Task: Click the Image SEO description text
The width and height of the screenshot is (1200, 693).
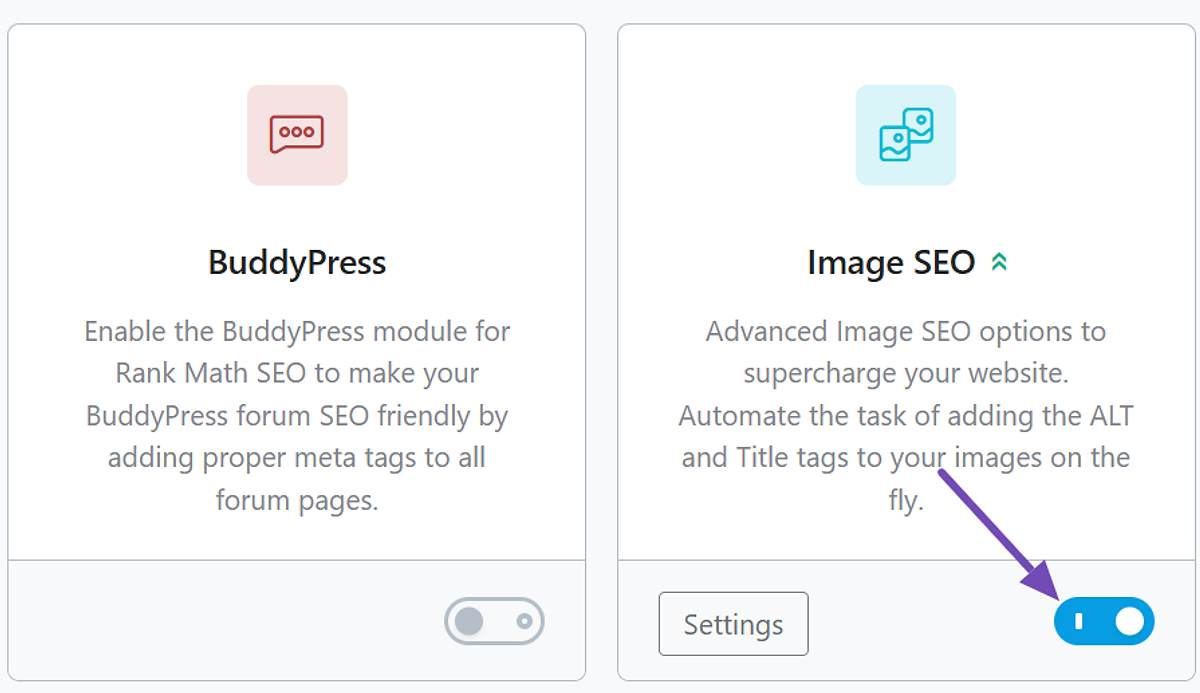Action: click(906, 415)
